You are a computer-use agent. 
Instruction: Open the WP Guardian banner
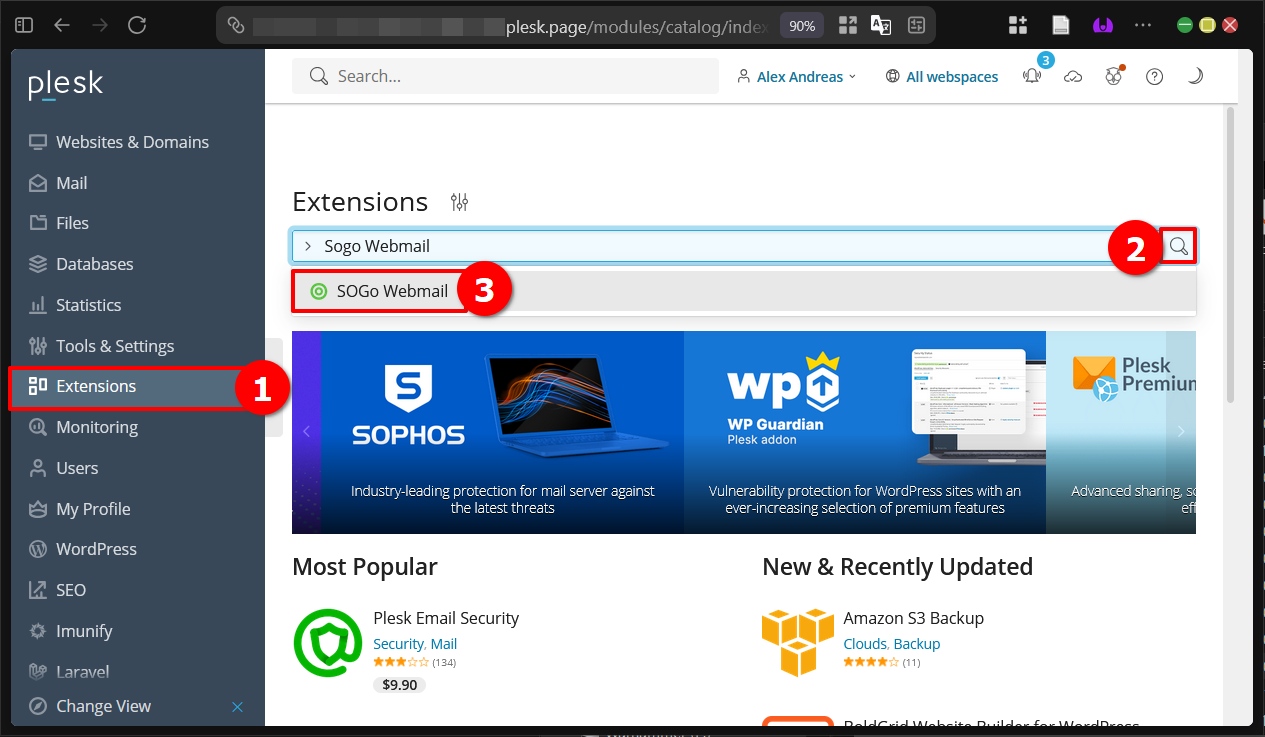click(x=865, y=432)
